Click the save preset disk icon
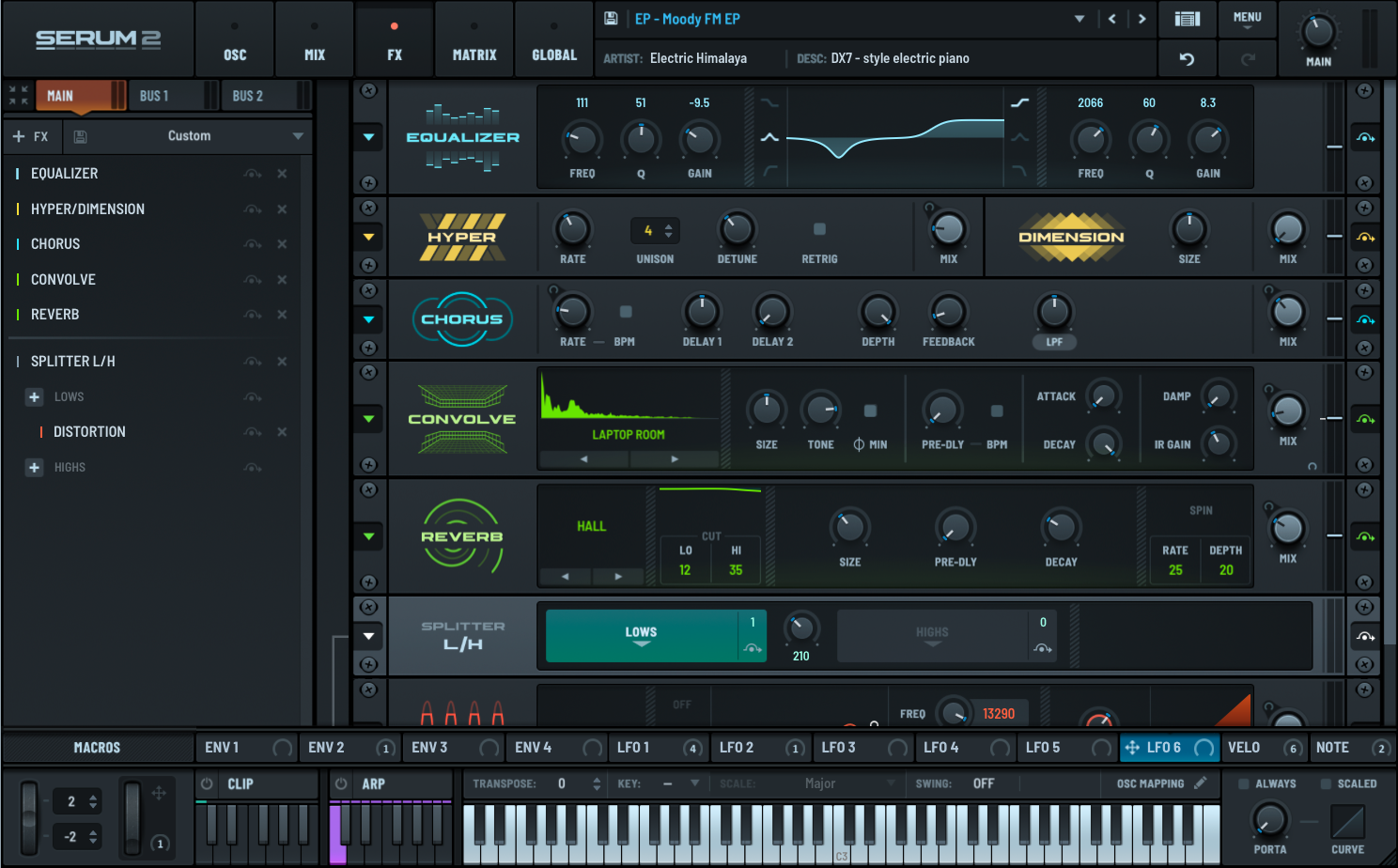The height and width of the screenshot is (868, 1398). pos(611,19)
